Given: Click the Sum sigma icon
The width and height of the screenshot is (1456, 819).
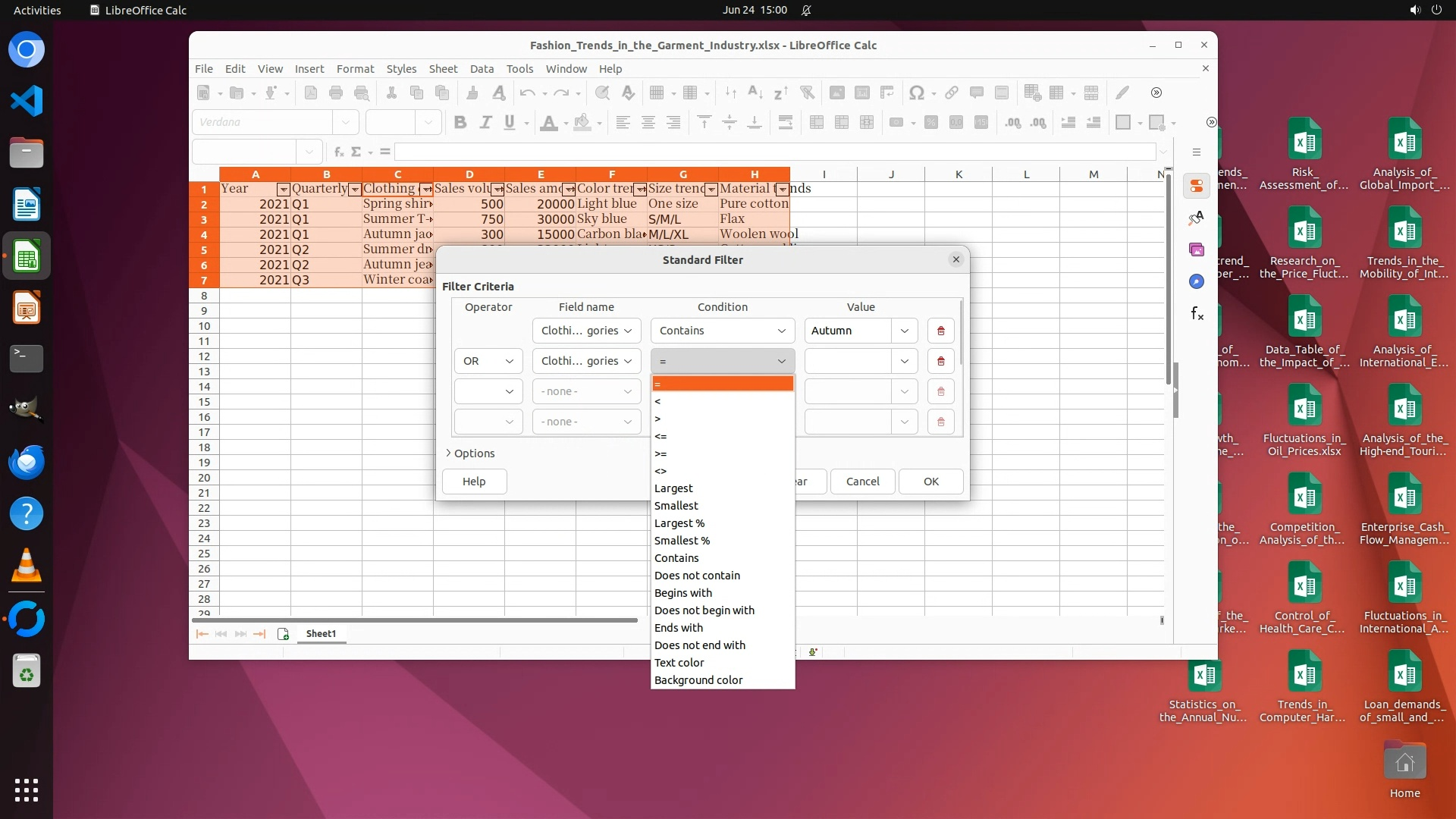Looking at the screenshot, I should 356,152.
